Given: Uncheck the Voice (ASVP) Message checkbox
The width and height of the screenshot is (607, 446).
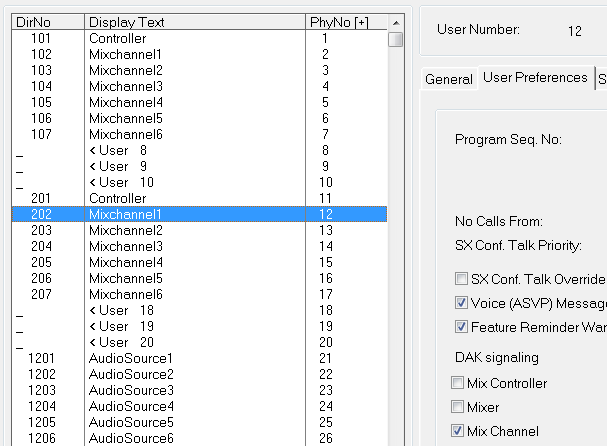Looking at the screenshot, I should pos(461,303).
